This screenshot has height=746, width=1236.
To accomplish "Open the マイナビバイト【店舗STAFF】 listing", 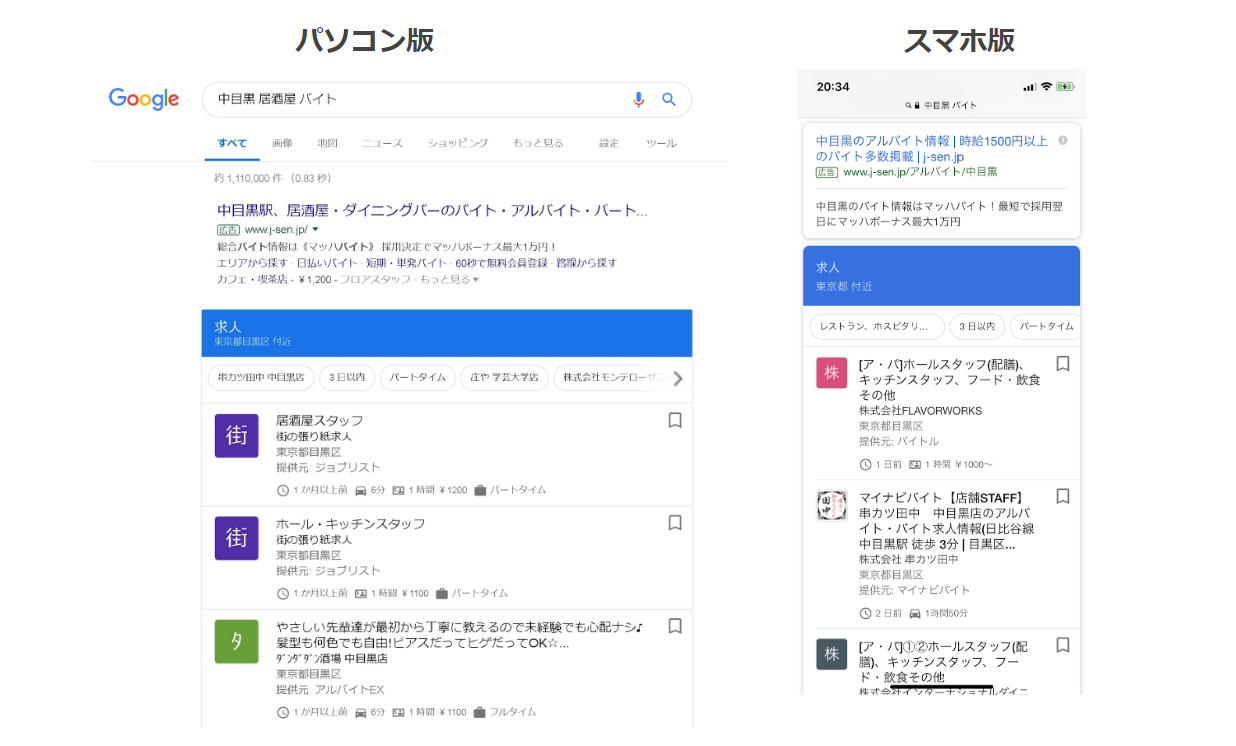I will point(946,521).
